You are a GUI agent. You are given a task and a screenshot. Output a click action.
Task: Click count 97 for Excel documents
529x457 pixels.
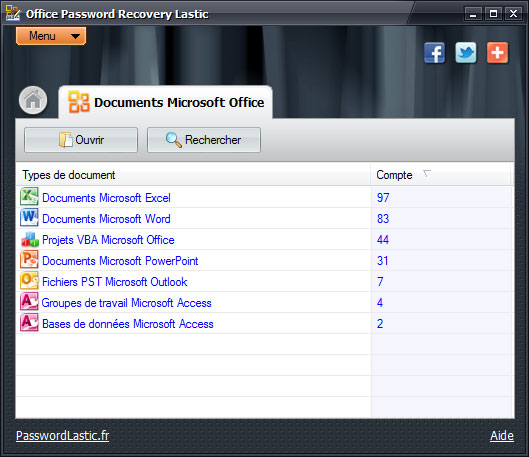coord(383,198)
